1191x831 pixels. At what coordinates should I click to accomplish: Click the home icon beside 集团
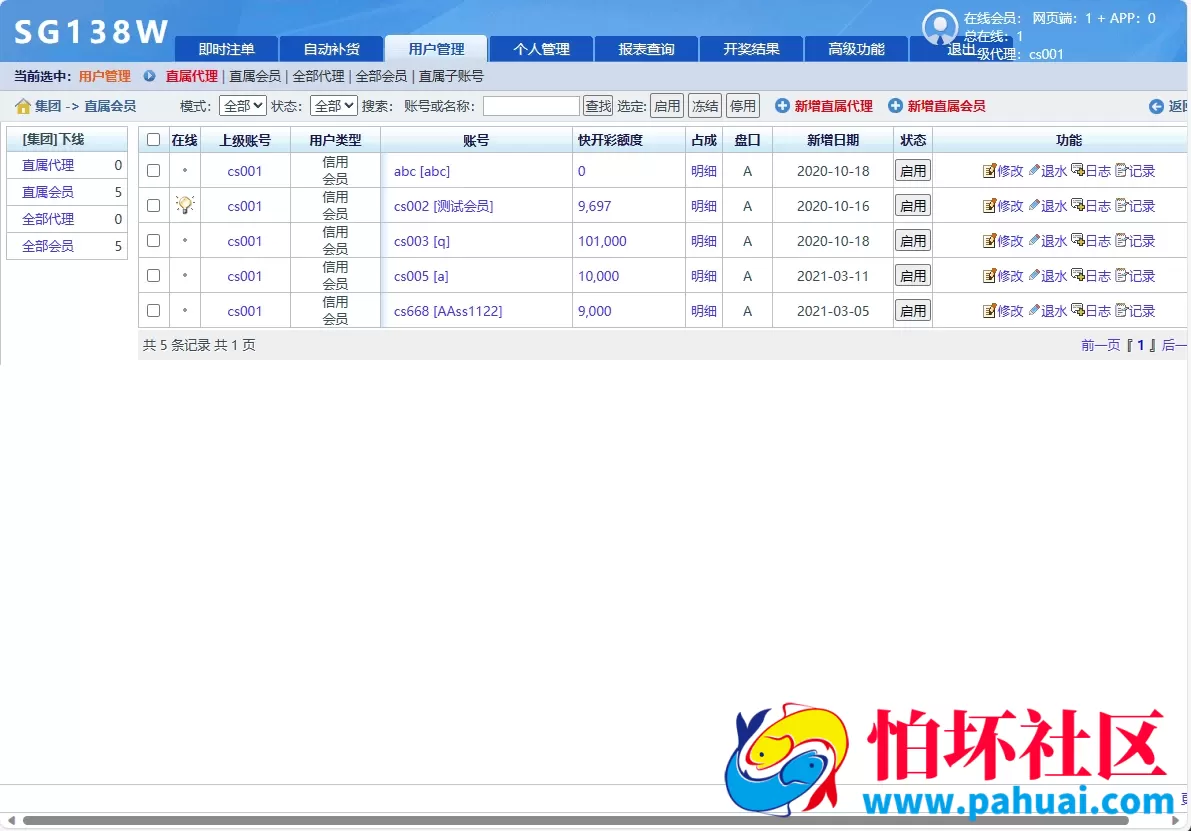click(23, 106)
